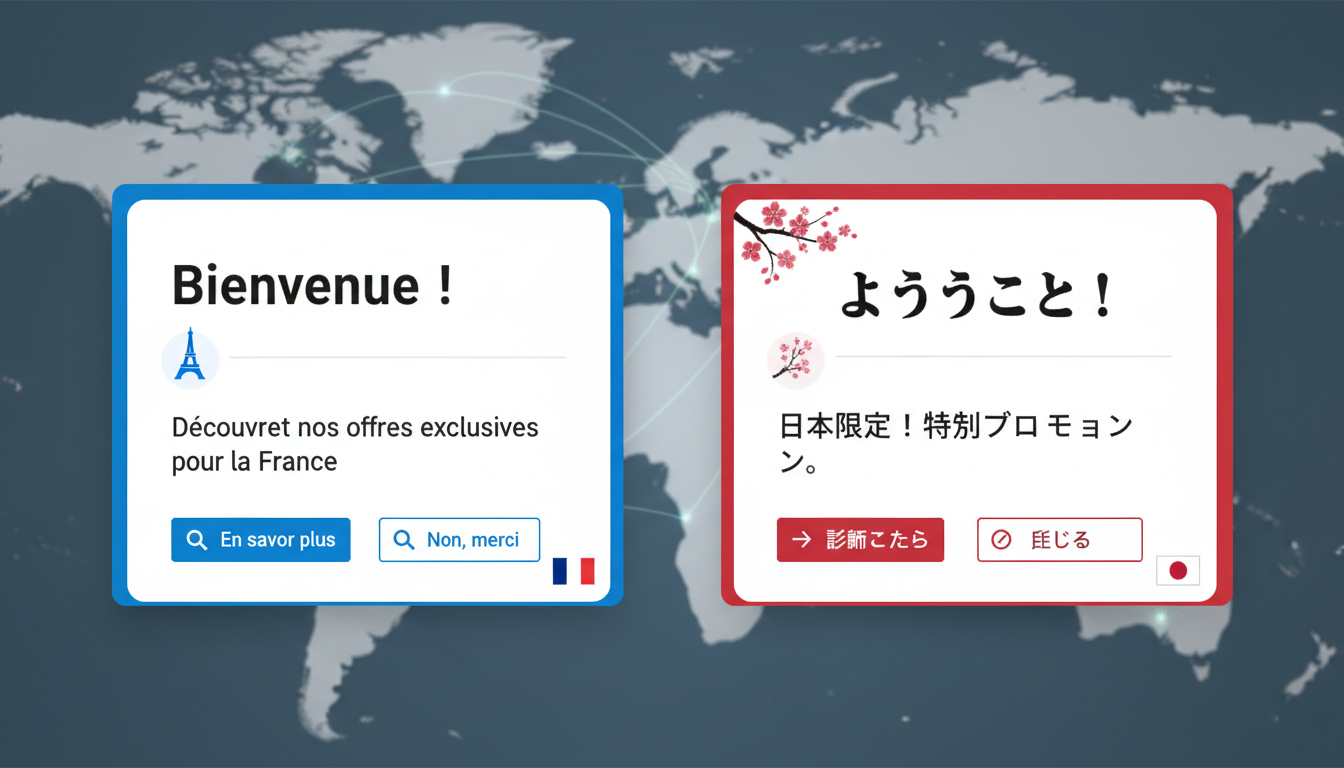Image resolution: width=1344 pixels, height=768 pixels.
Task: Click the Eiffel Tower icon on the French card
Action: pyautogui.click(x=190, y=357)
